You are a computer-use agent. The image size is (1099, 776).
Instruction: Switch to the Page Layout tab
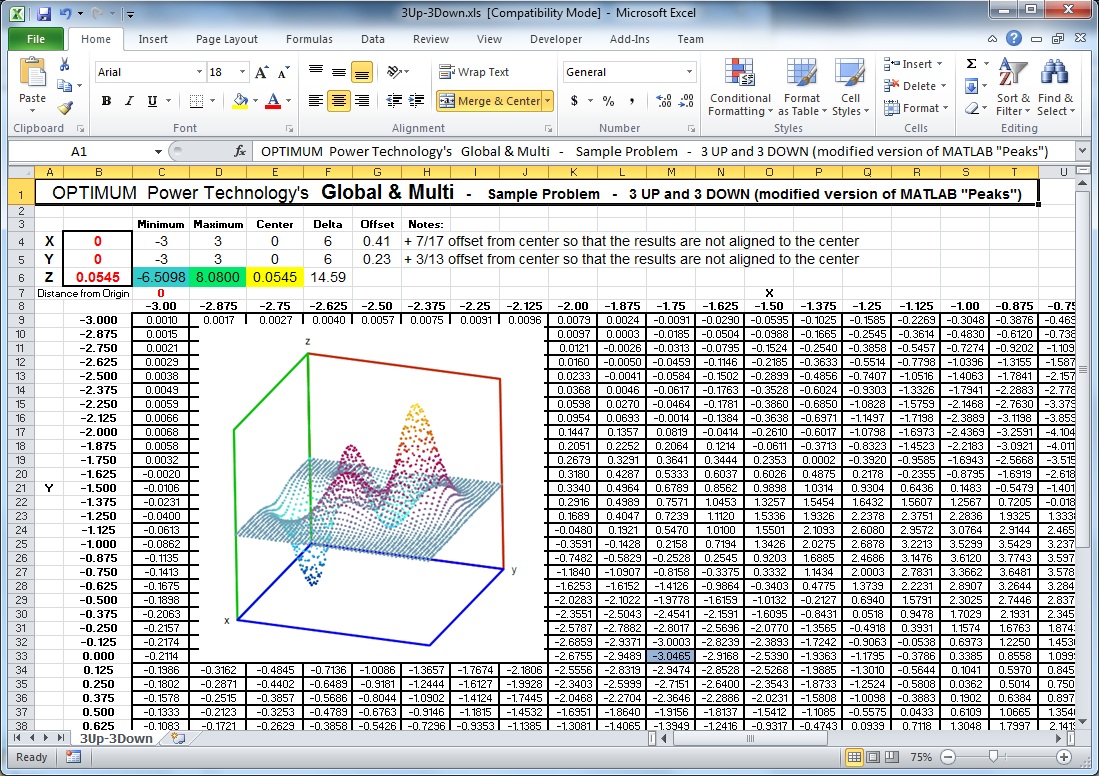(x=226, y=39)
